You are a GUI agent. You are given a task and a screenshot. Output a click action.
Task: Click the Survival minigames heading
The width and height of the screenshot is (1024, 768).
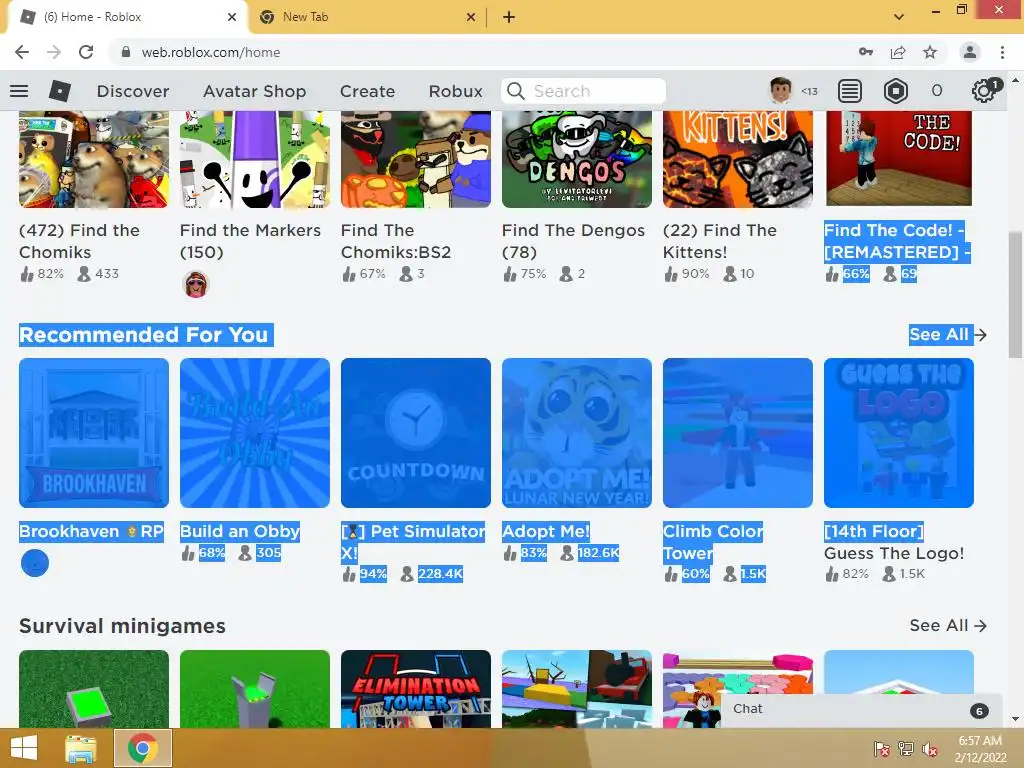tap(122, 626)
